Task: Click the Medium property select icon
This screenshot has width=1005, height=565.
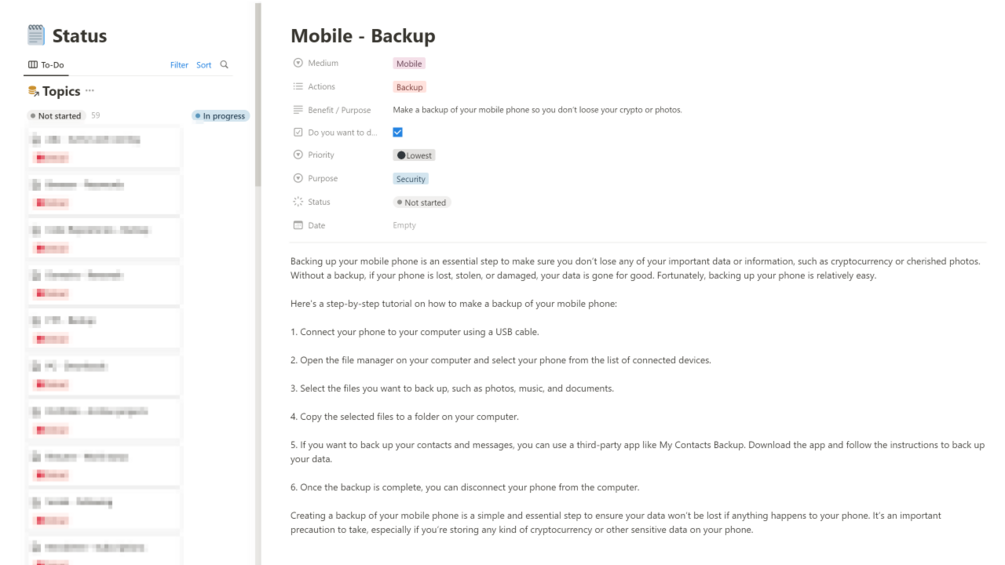Action: (298, 63)
